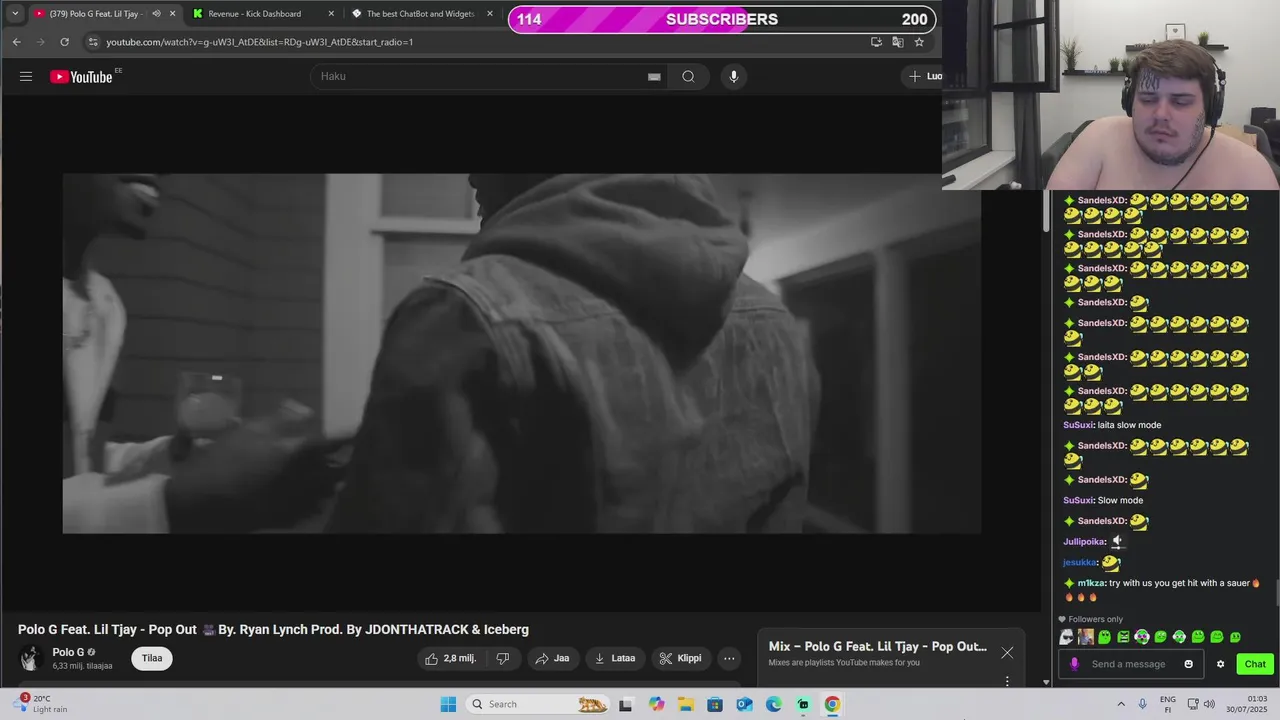This screenshot has height=720, width=1280.
Task: Share the video with the Jaa button
Action: 552,658
